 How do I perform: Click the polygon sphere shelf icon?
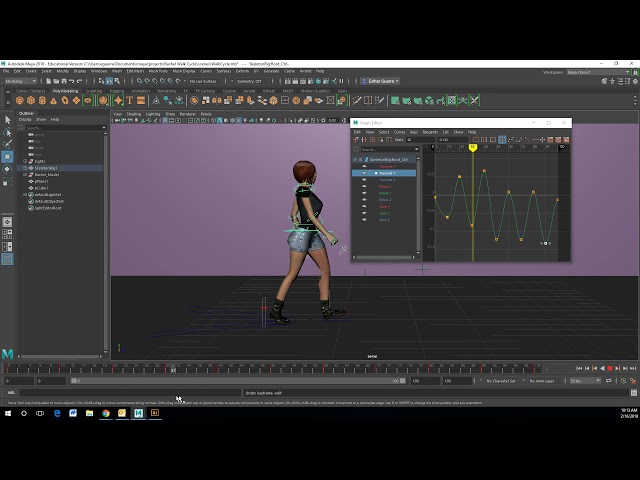20,100
